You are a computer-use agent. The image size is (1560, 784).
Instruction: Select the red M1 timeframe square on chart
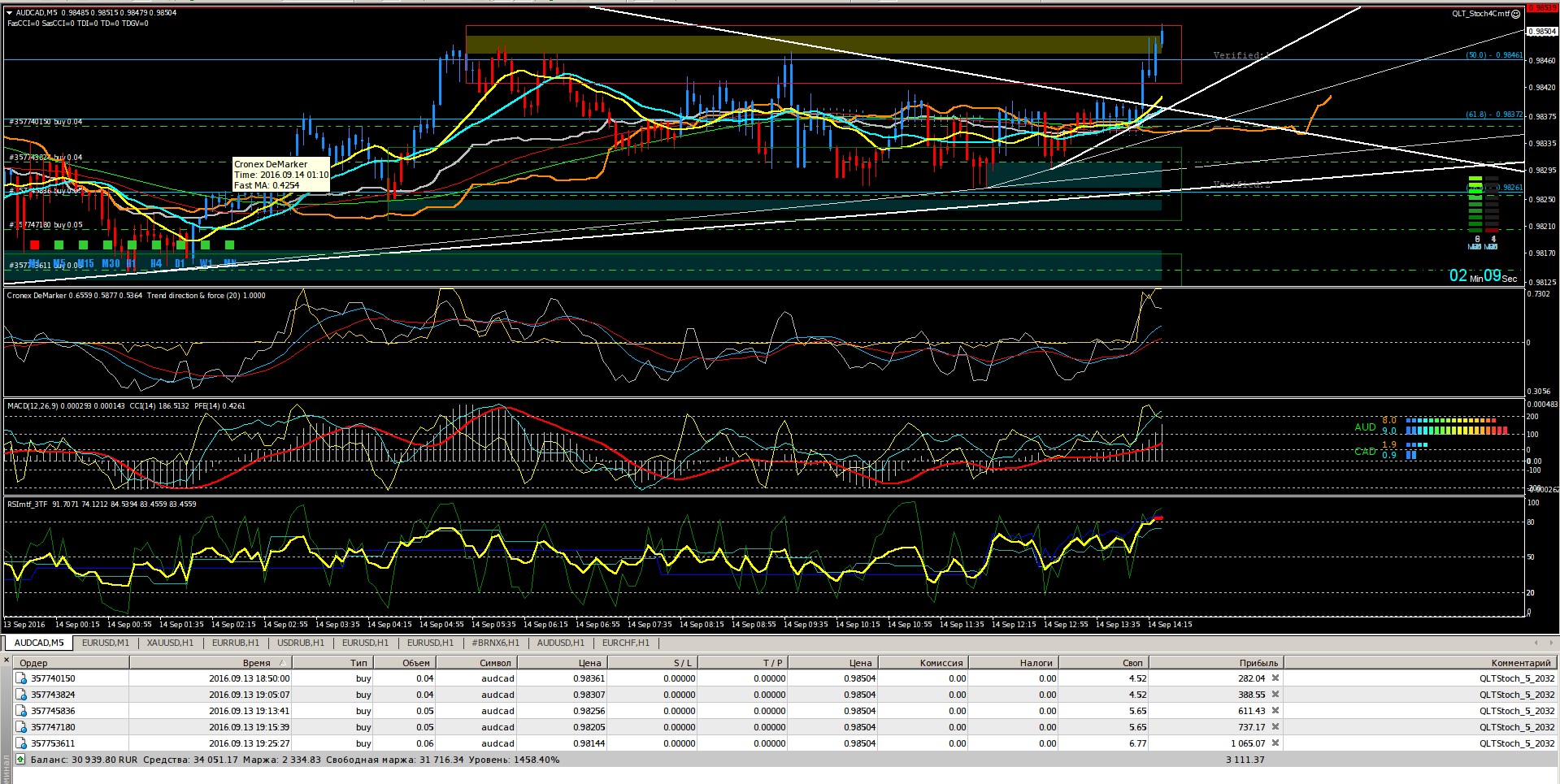pos(34,245)
